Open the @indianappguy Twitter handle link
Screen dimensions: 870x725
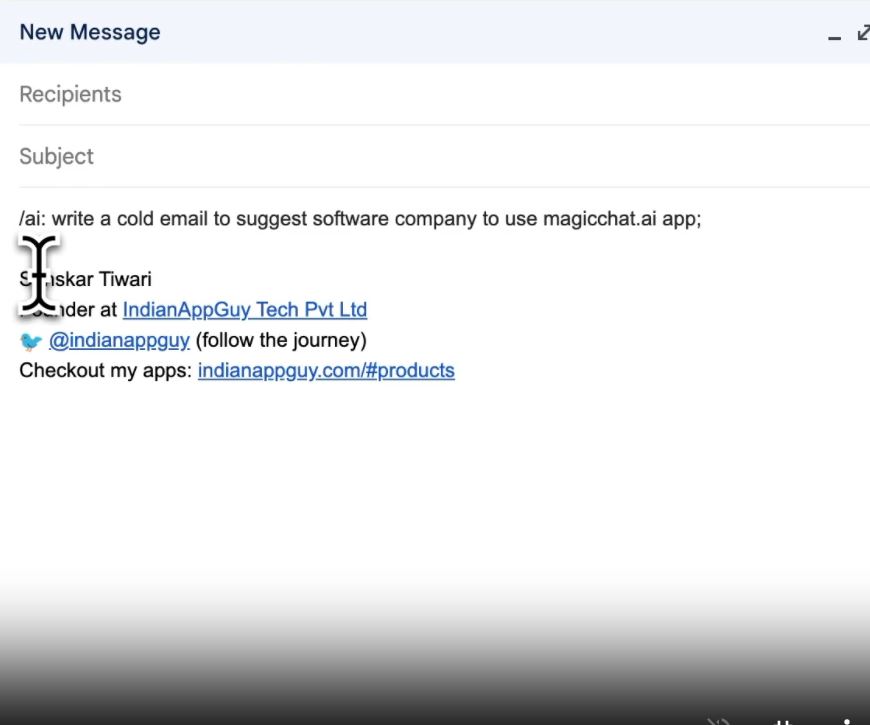tap(119, 340)
